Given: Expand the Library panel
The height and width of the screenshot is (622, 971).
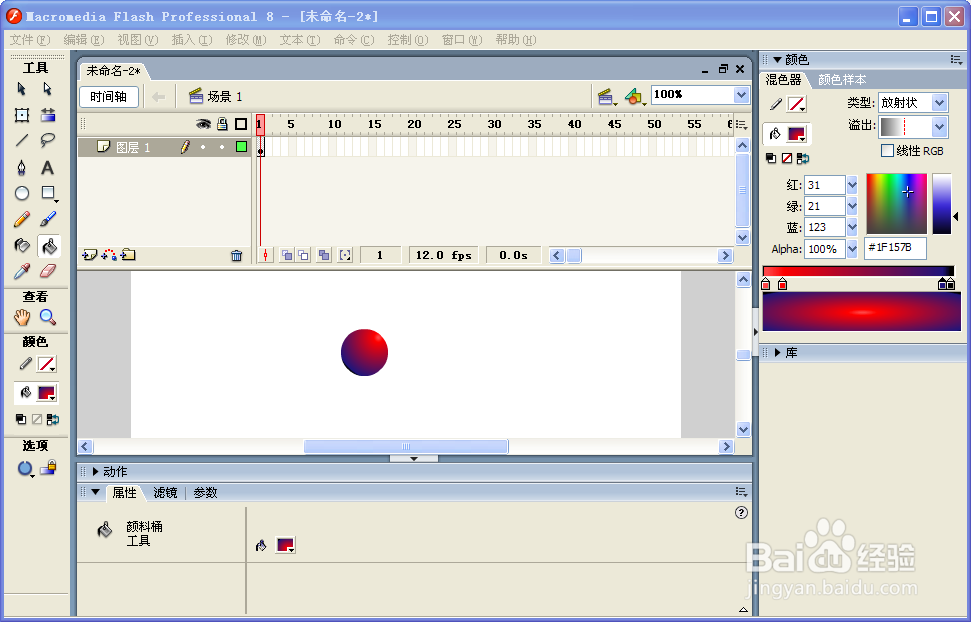Looking at the screenshot, I should coord(778,353).
